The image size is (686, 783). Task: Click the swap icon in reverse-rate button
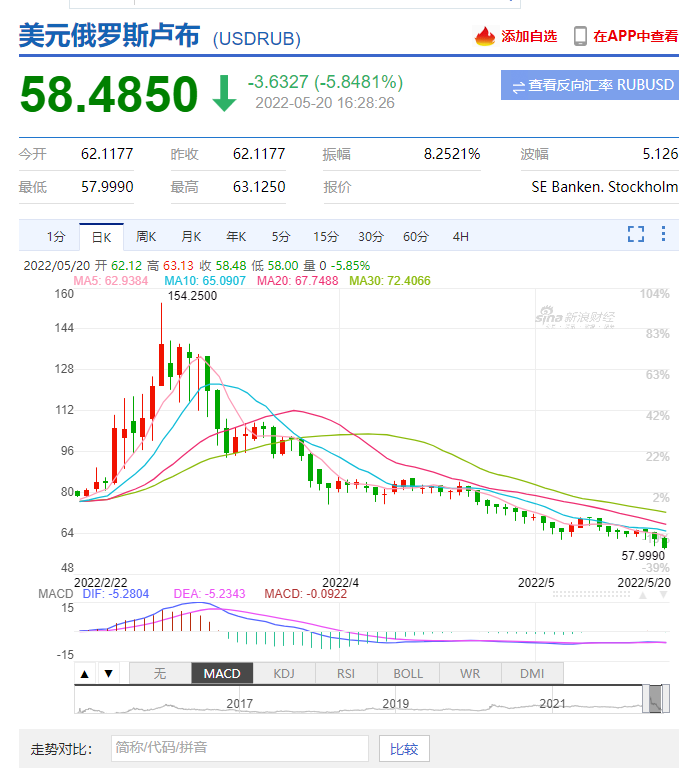[518, 86]
